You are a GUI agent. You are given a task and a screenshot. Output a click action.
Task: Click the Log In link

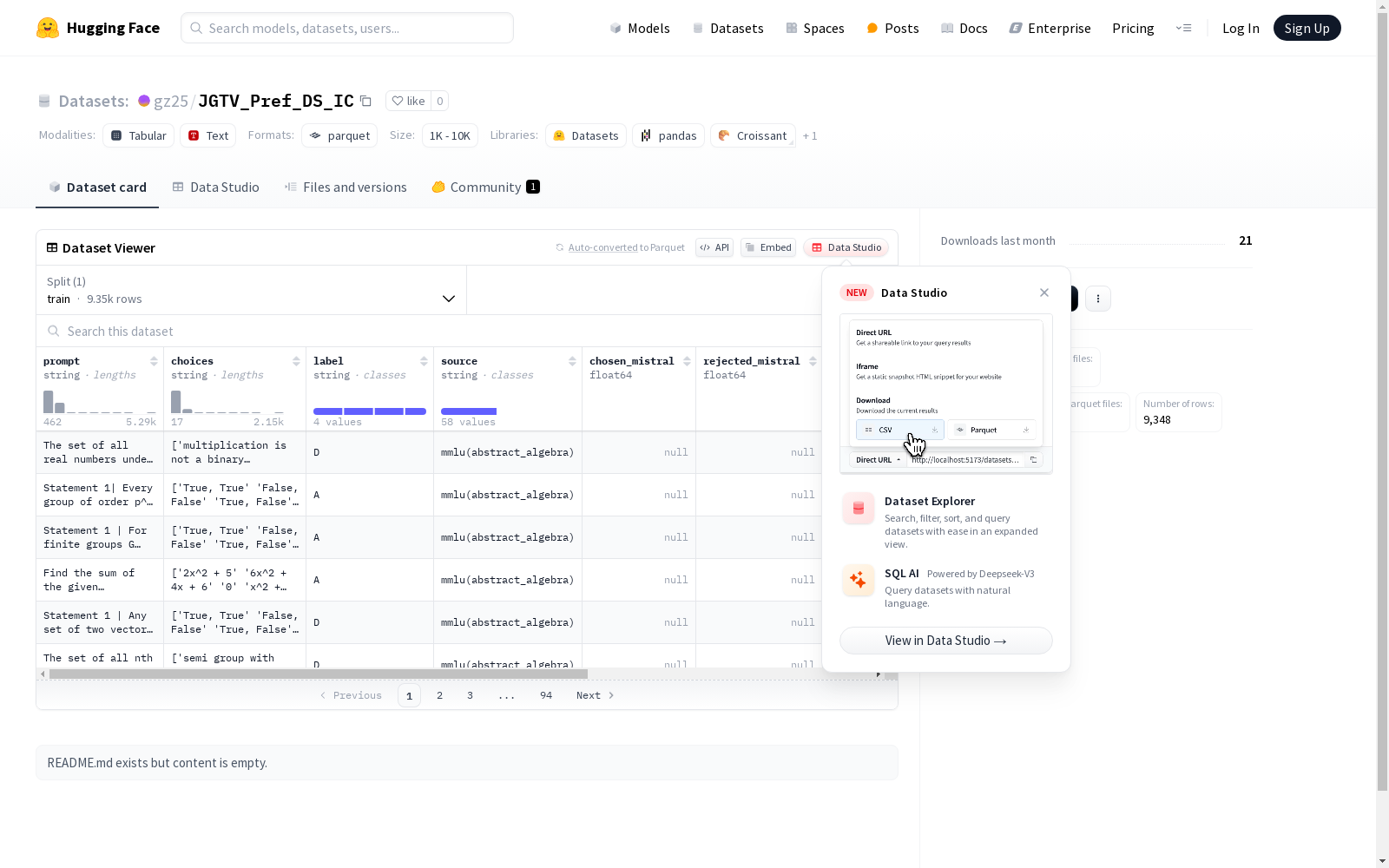(x=1241, y=28)
